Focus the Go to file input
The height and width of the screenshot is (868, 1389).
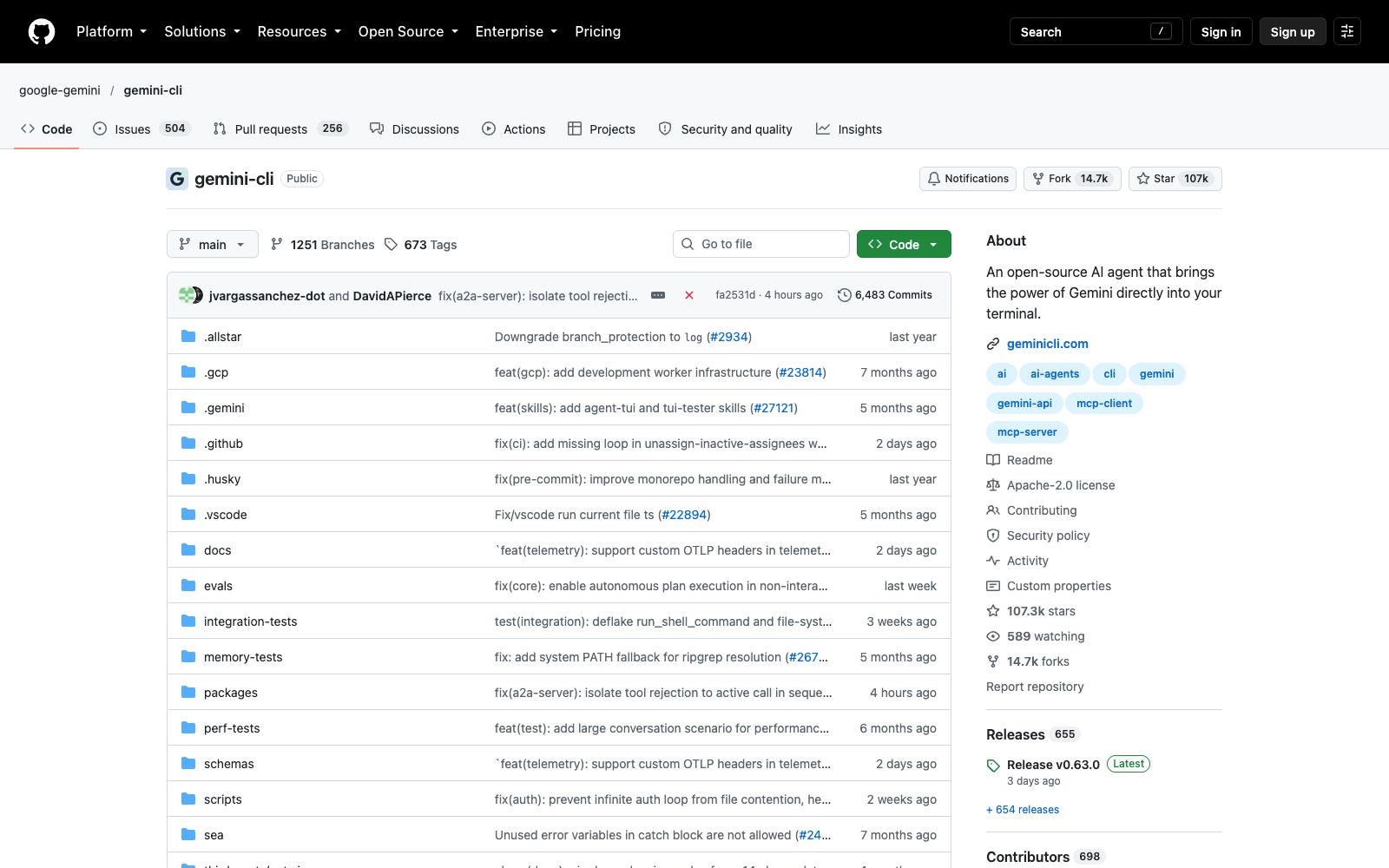click(761, 244)
